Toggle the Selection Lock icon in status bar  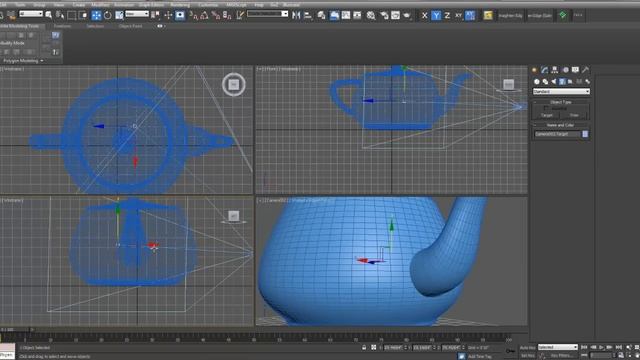coord(364,348)
